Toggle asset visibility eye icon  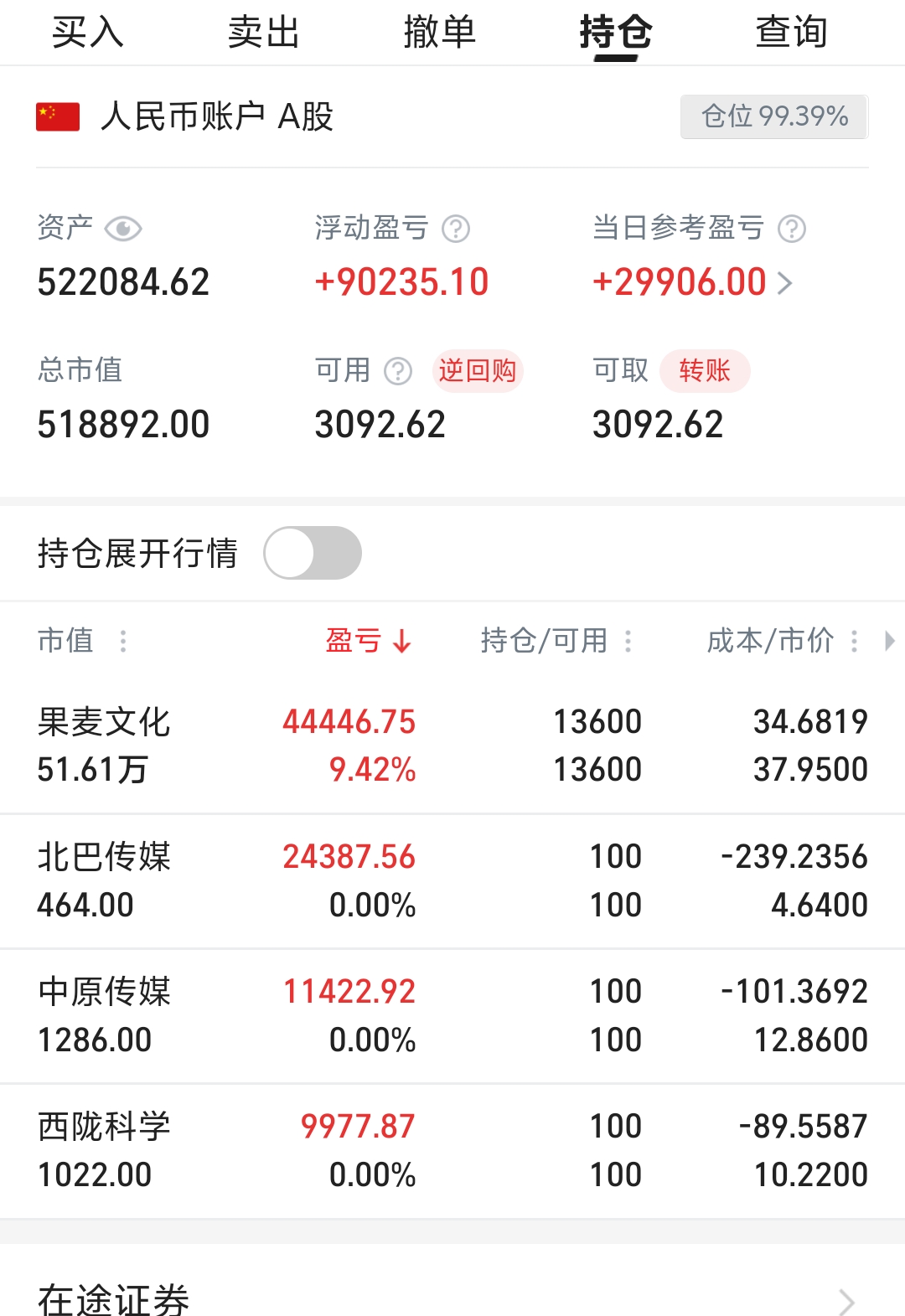[x=123, y=229]
